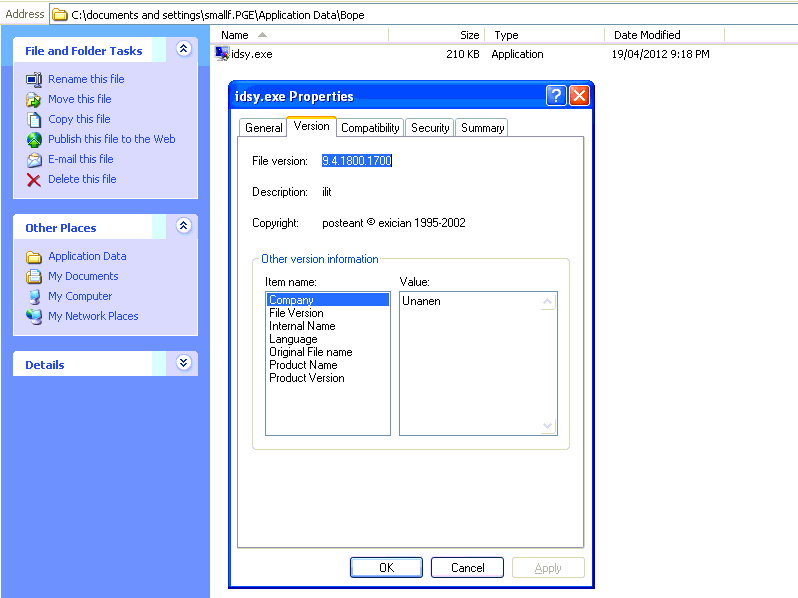Click the Move this file icon
Screen dimensions: 798x598
(x=34, y=99)
